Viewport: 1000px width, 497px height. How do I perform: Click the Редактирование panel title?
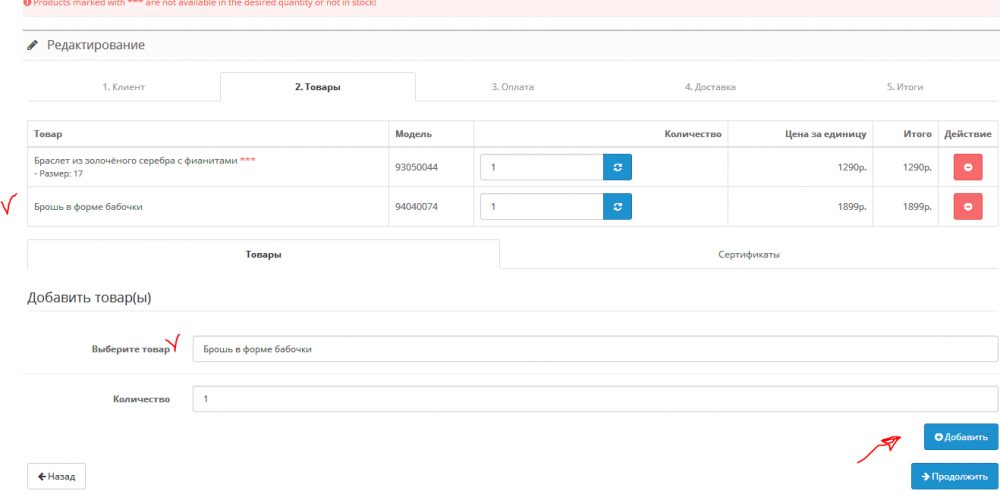pyautogui.click(x=96, y=45)
